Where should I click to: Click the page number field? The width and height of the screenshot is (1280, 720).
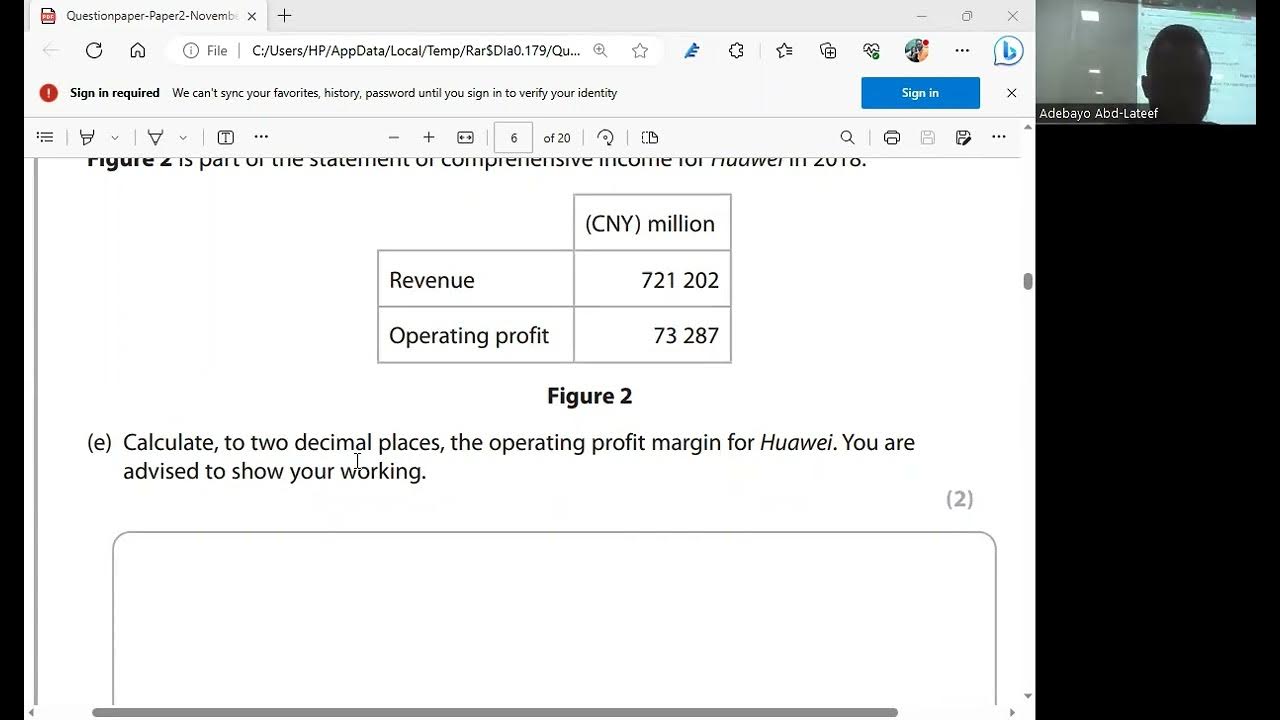point(513,137)
